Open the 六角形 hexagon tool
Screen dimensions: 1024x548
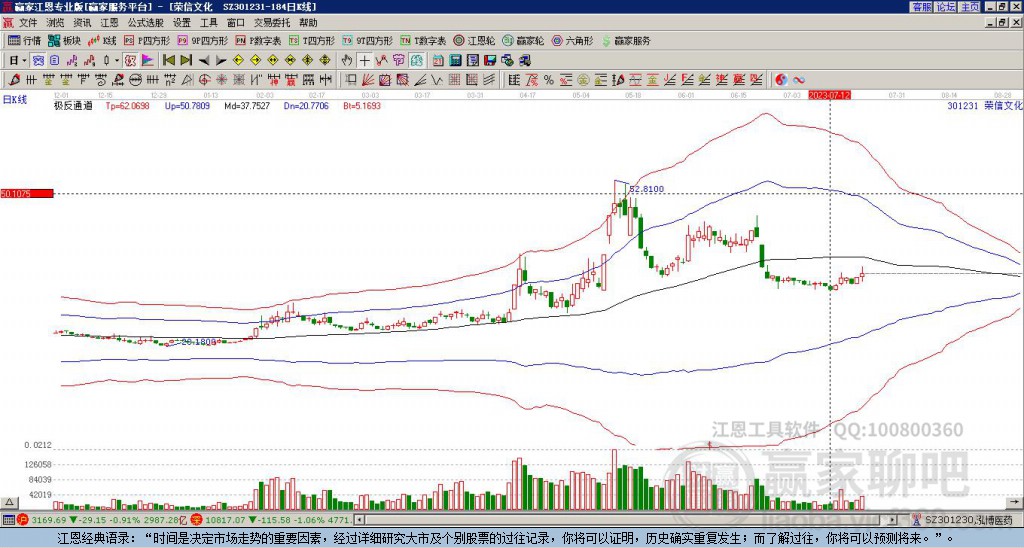573,40
